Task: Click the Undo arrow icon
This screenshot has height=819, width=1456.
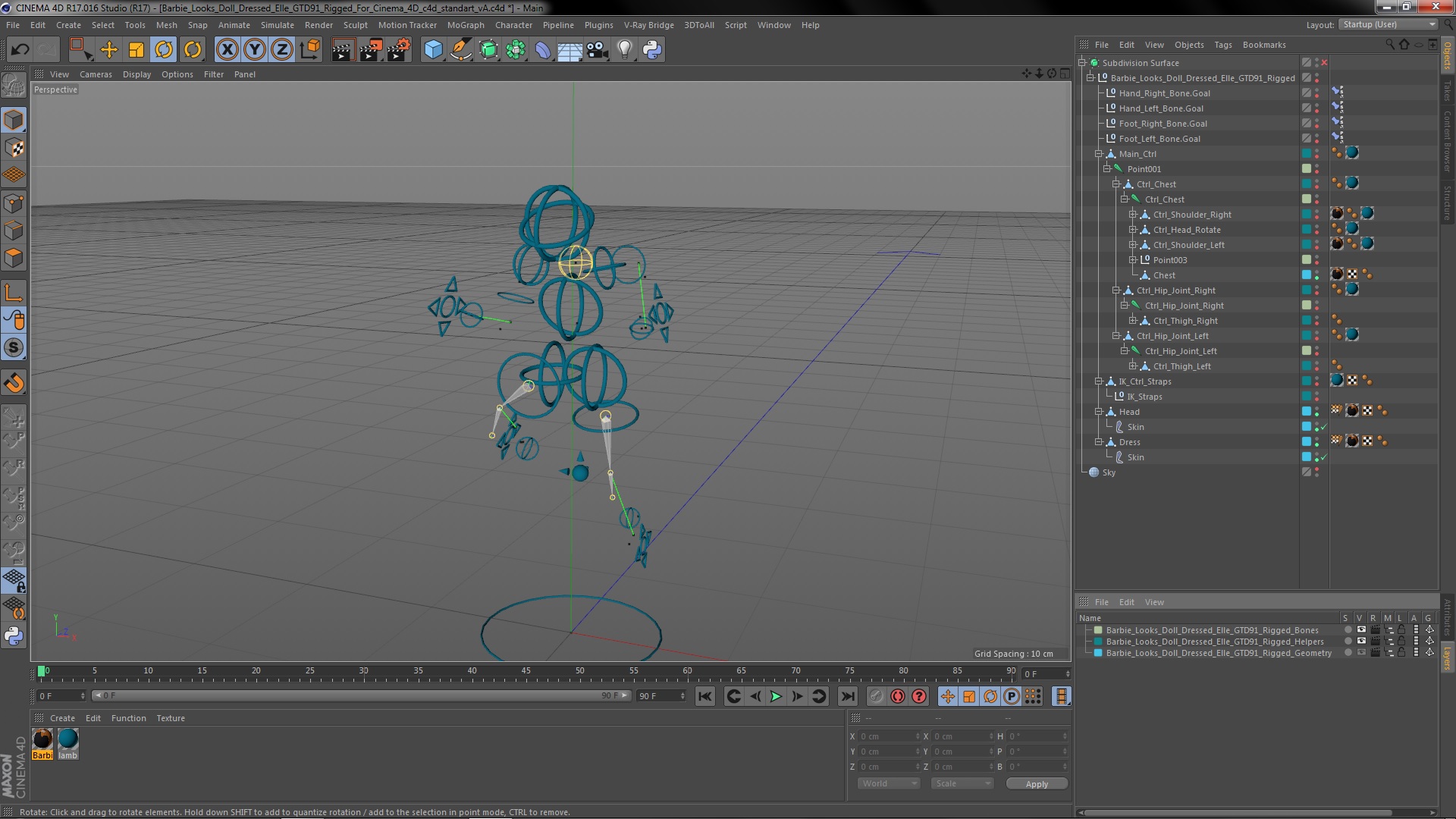Action: tap(20, 50)
